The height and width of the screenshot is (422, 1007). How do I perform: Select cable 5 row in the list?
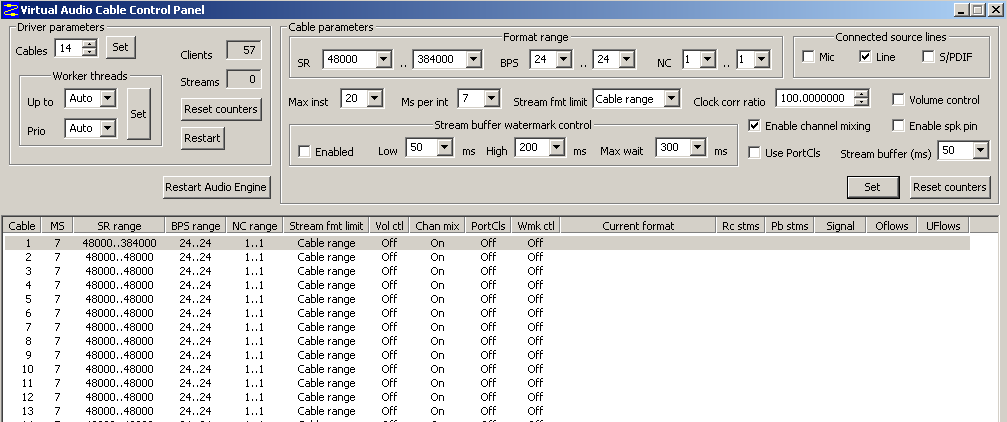pos(487,299)
